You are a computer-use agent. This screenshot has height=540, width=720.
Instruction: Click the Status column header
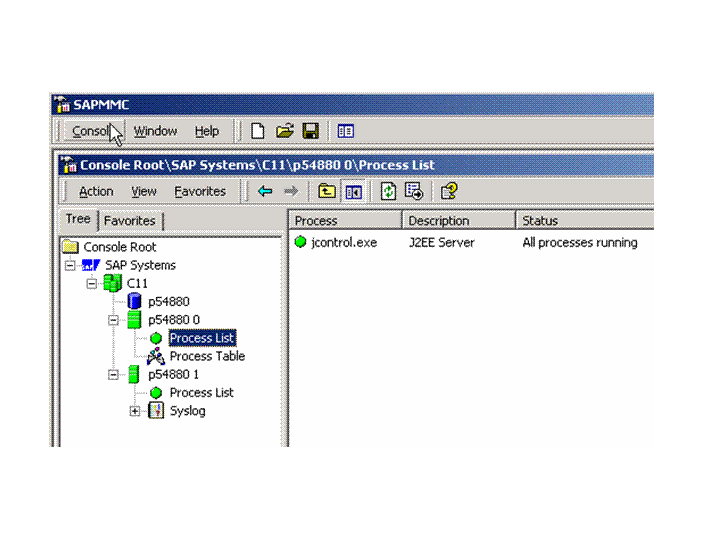[x=585, y=221]
